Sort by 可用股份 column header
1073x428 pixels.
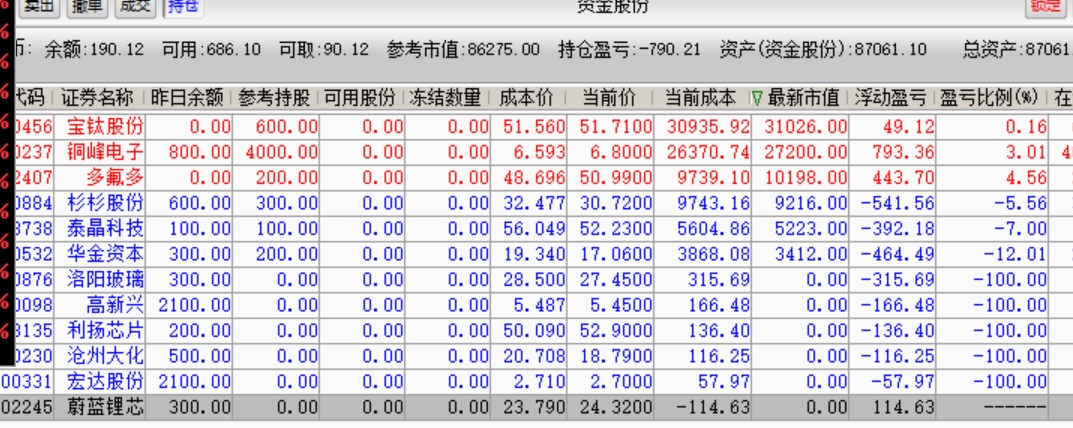click(360, 98)
